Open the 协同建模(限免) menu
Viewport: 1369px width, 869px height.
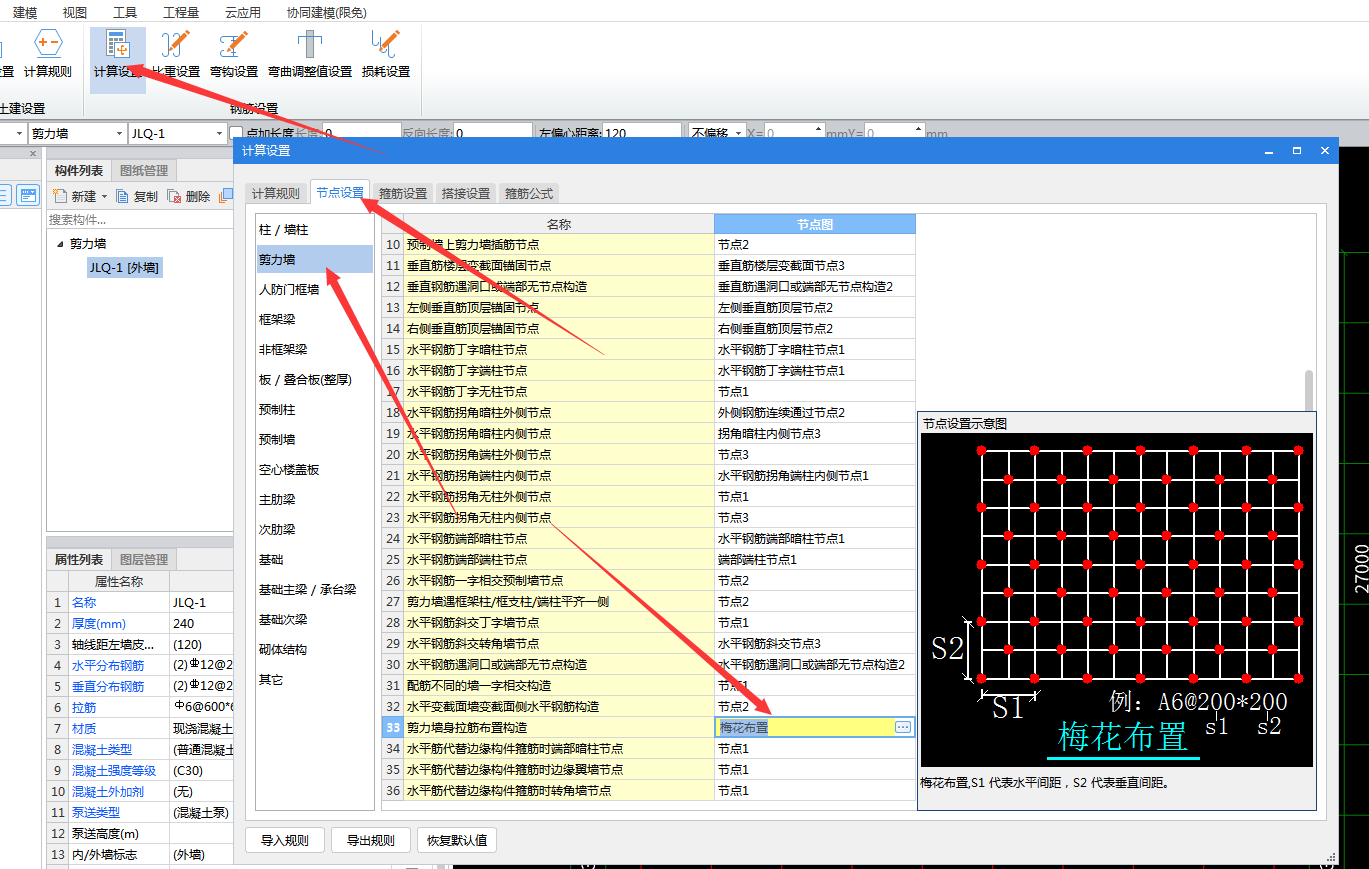coord(326,12)
